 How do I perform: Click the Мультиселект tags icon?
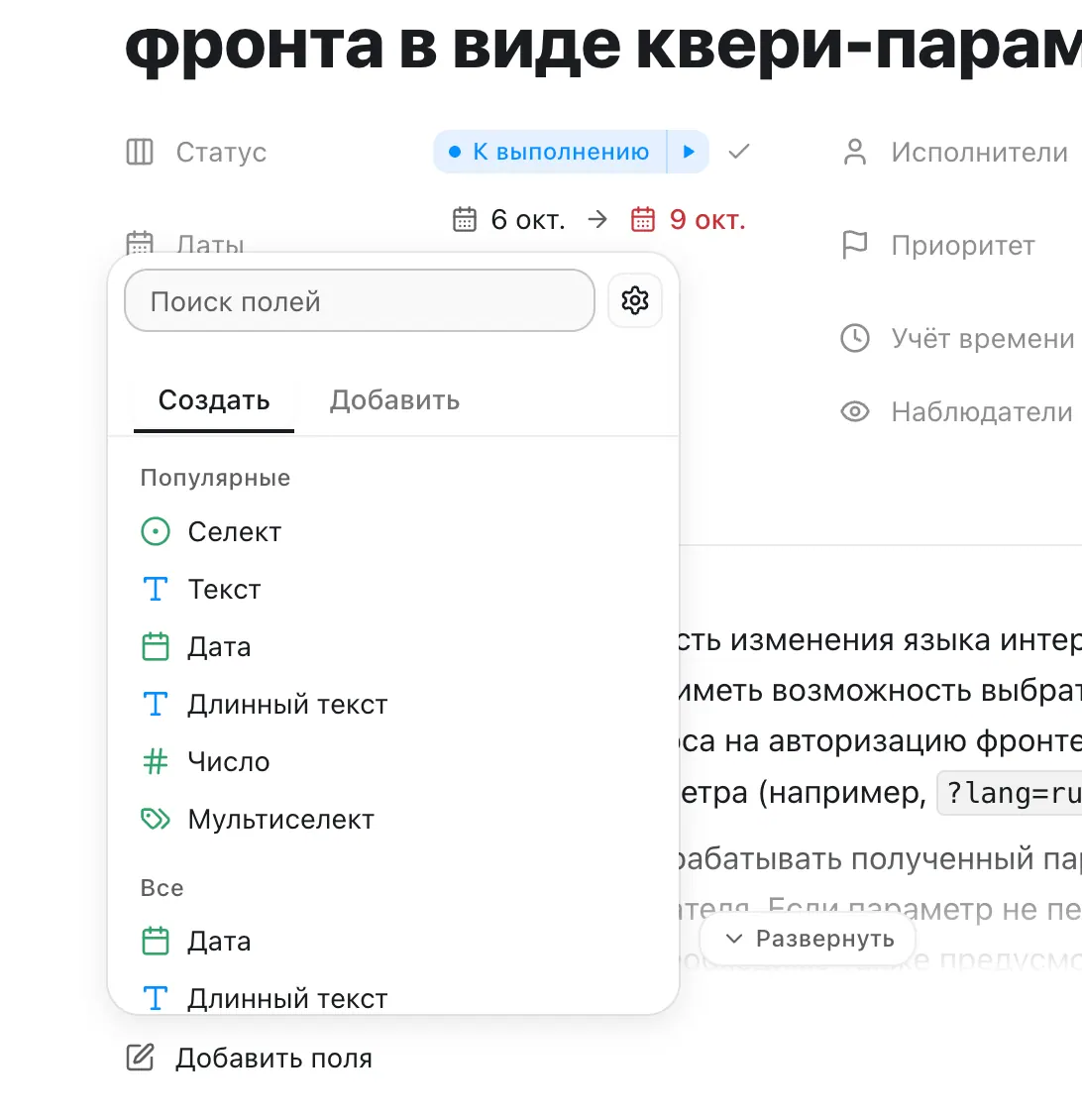(x=156, y=820)
